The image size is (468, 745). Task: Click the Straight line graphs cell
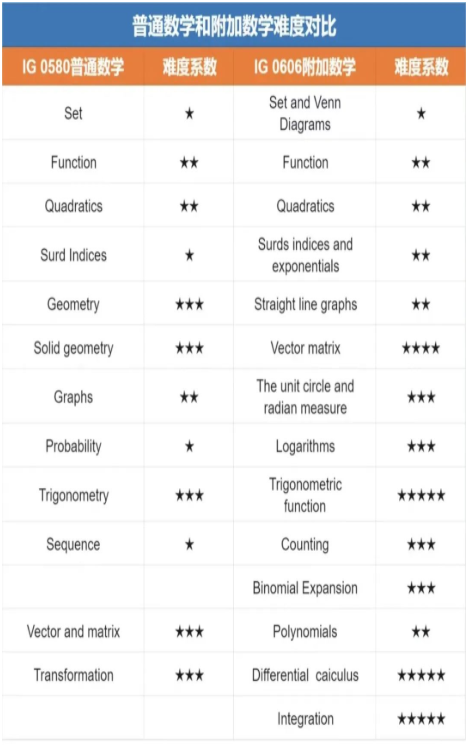coord(305,304)
